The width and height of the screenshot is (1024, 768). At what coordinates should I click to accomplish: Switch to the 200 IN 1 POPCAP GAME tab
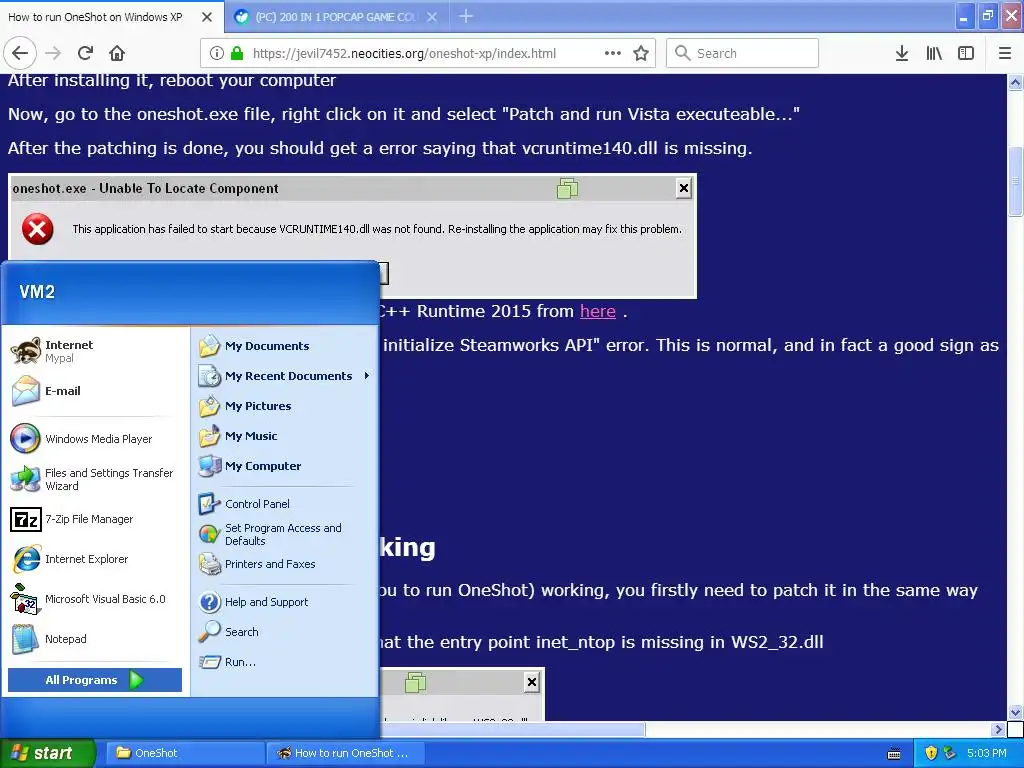[336, 17]
